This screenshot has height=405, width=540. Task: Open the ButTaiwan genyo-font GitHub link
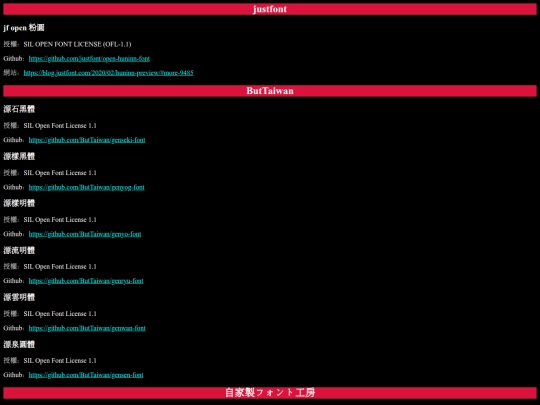point(85,234)
